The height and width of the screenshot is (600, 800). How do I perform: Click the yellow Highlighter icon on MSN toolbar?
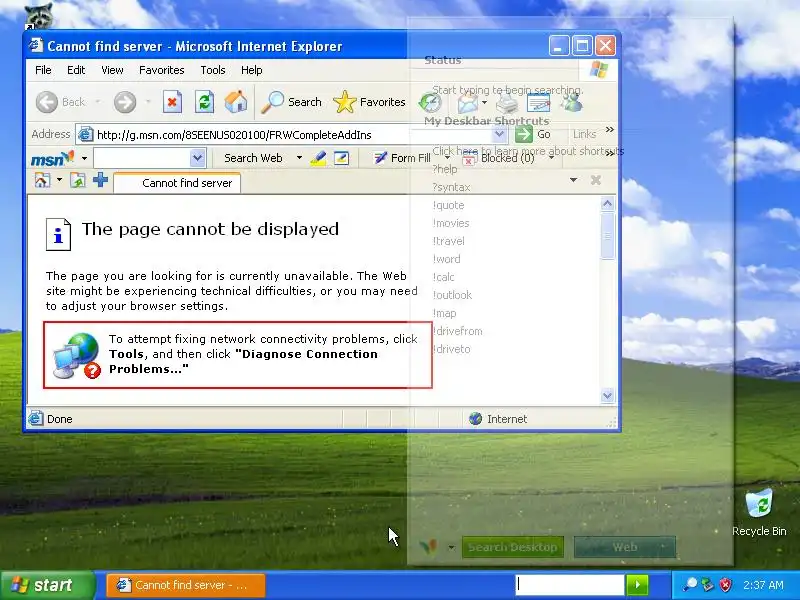tap(318, 158)
